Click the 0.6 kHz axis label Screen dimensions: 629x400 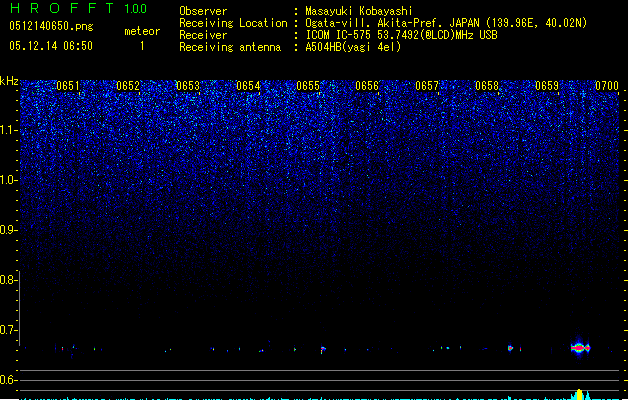coord(8,380)
